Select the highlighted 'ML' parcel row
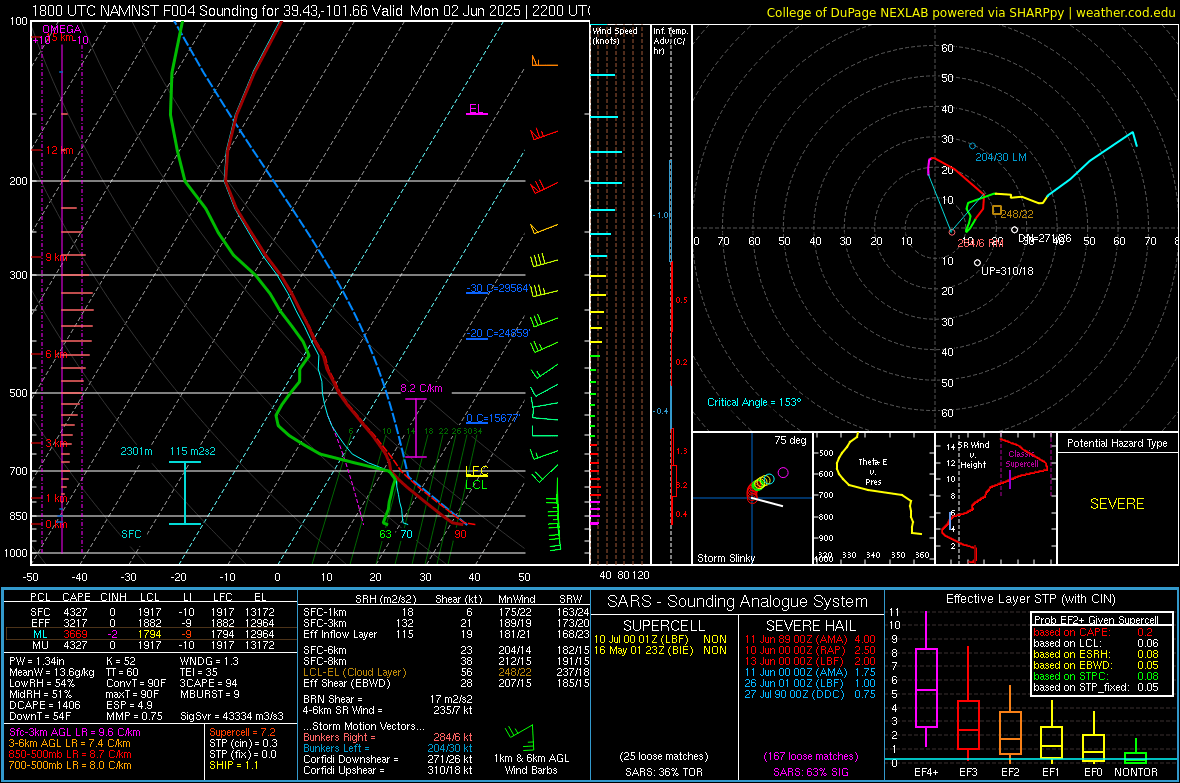The image size is (1180, 783). click(x=151, y=634)
